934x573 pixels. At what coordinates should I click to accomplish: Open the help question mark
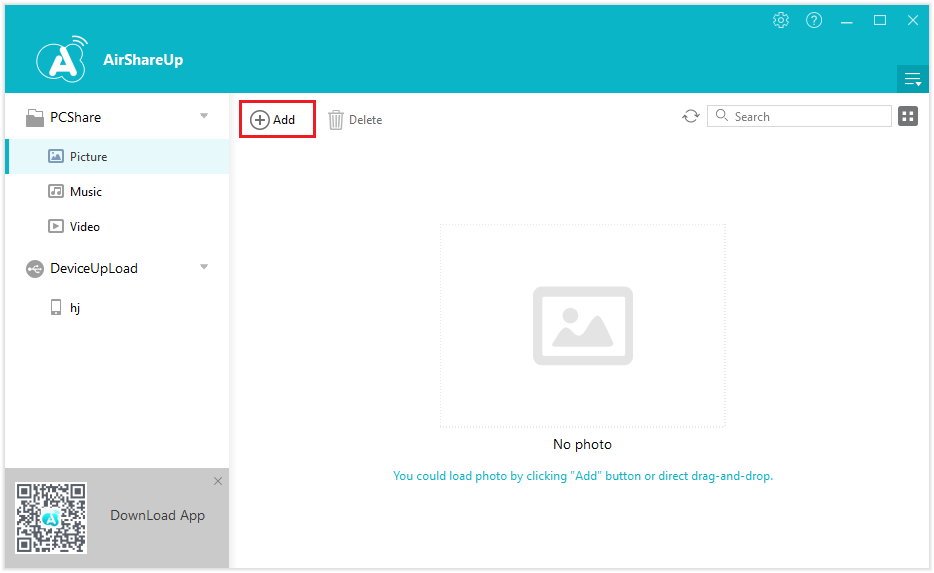(x=814, y=20)
